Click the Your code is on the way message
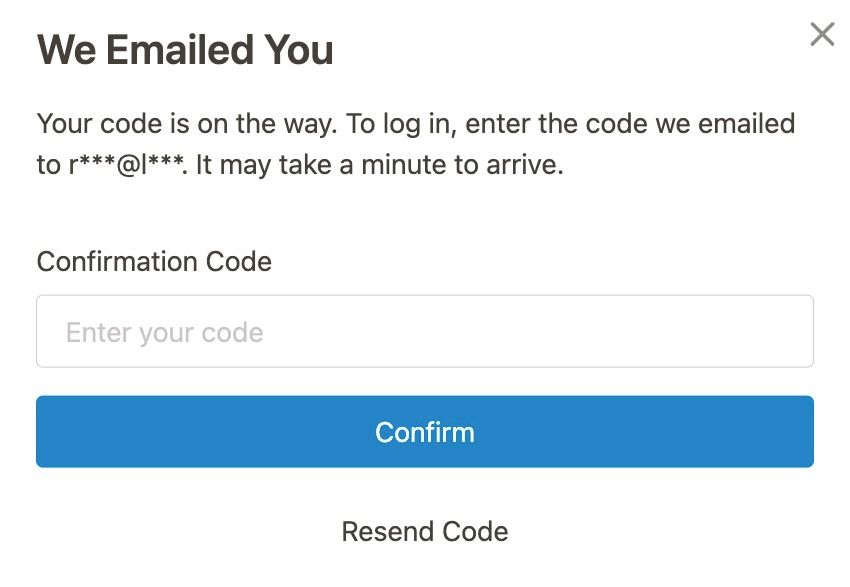Viewport: 850px width, 587px height. click(187, 124)
